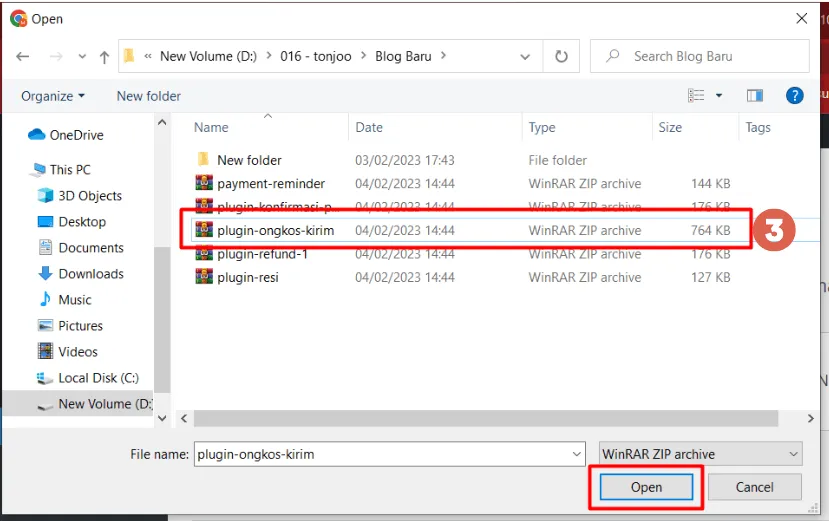Expand the address bar history dropdown

tap(524, 57)
